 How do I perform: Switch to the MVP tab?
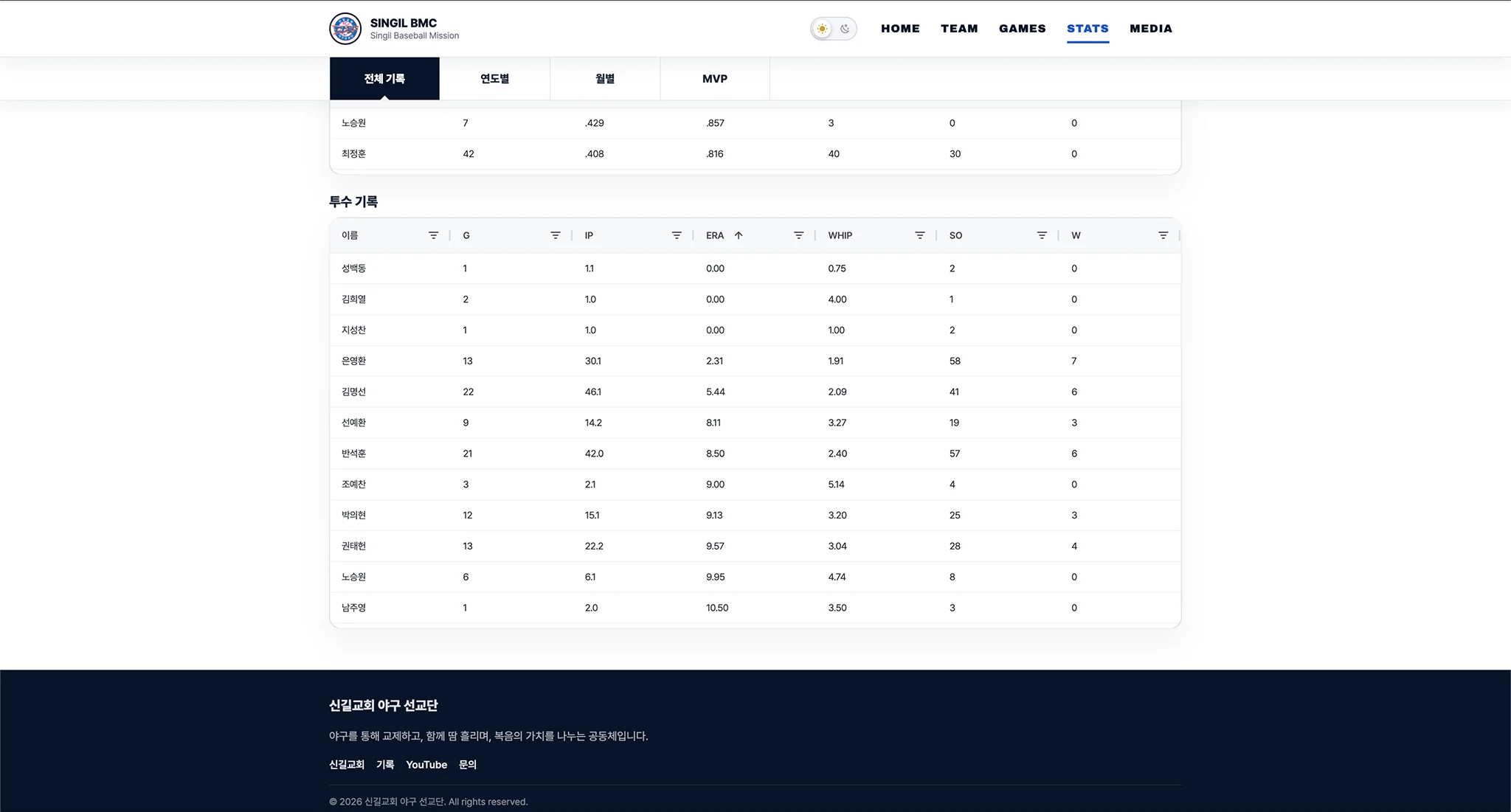click(715, 78)
